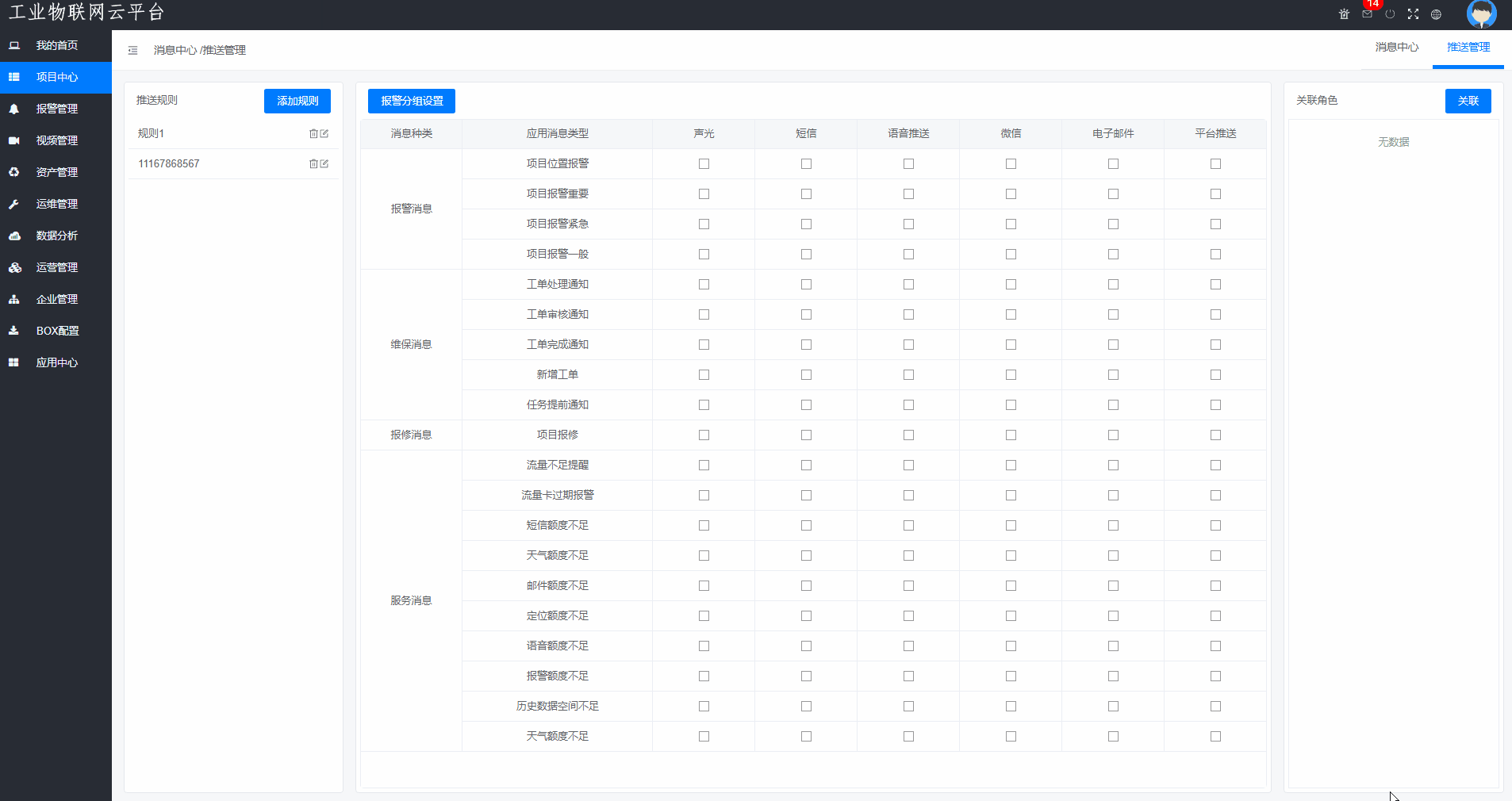Switch to the 消息中心 tab
Image resolution: width=1512 pixels, height=801 pixels.
click(x=1396, y=48)
